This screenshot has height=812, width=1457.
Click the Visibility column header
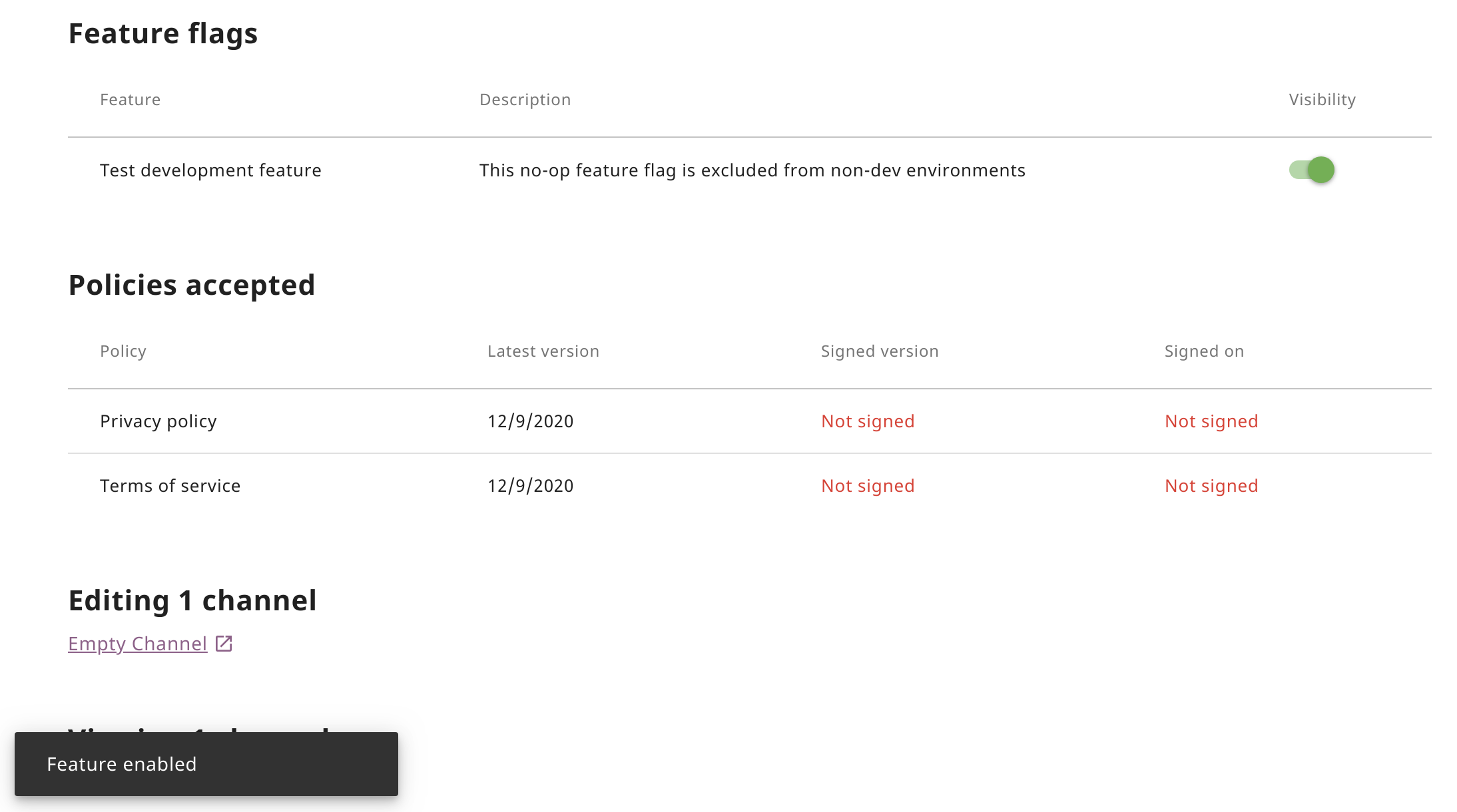[x=1322, y=100]
